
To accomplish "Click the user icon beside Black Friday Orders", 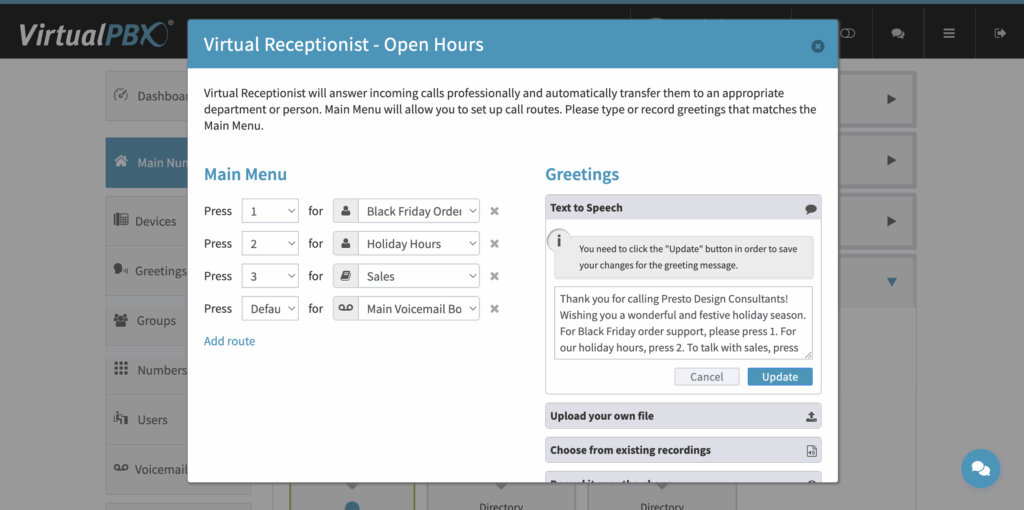I will [x=345, y=211].
